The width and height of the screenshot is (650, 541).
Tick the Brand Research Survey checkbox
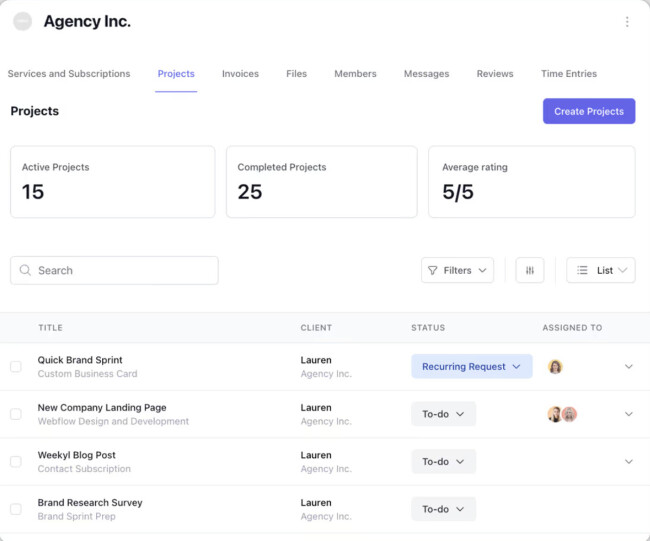pyautogui.click(x=16, y=509)
